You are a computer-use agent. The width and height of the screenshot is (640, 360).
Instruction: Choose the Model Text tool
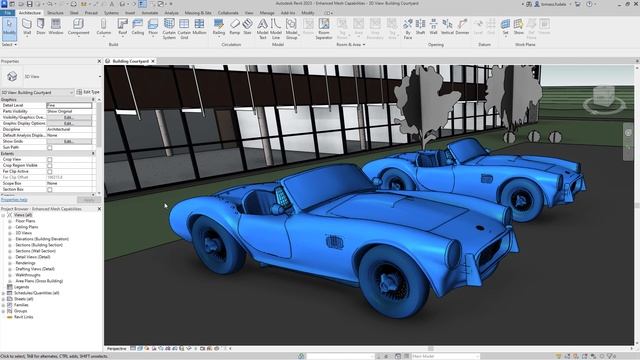pos(263,29)
